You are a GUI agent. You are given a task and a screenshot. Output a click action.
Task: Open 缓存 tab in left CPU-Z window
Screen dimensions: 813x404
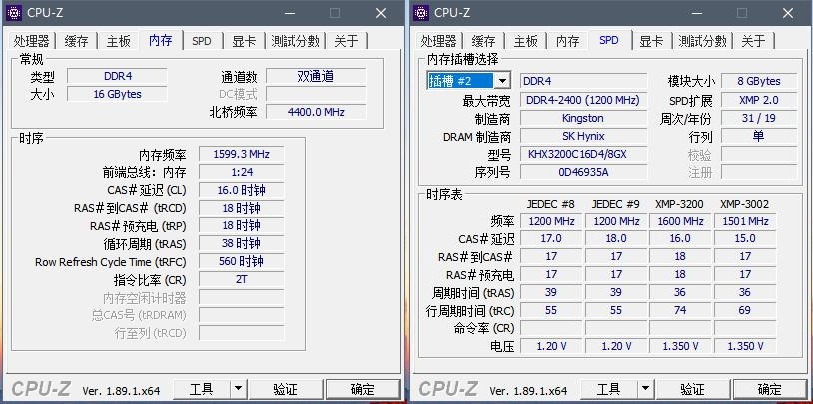point(76,41)
